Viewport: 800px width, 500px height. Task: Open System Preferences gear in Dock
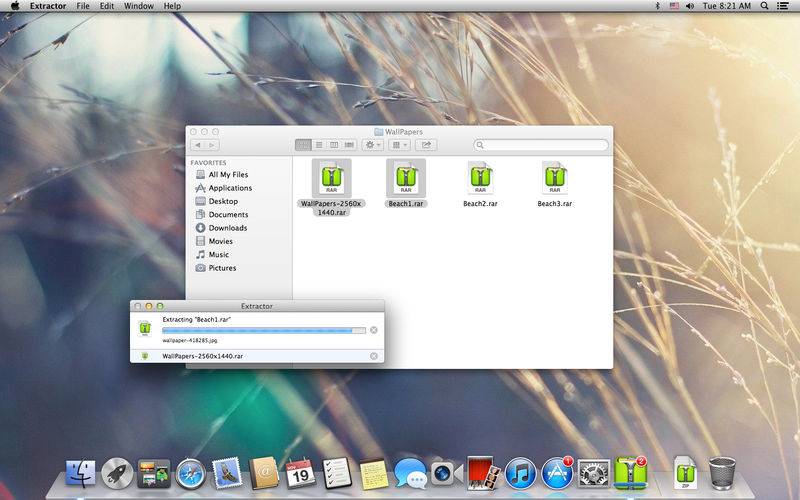click(593, 473)
